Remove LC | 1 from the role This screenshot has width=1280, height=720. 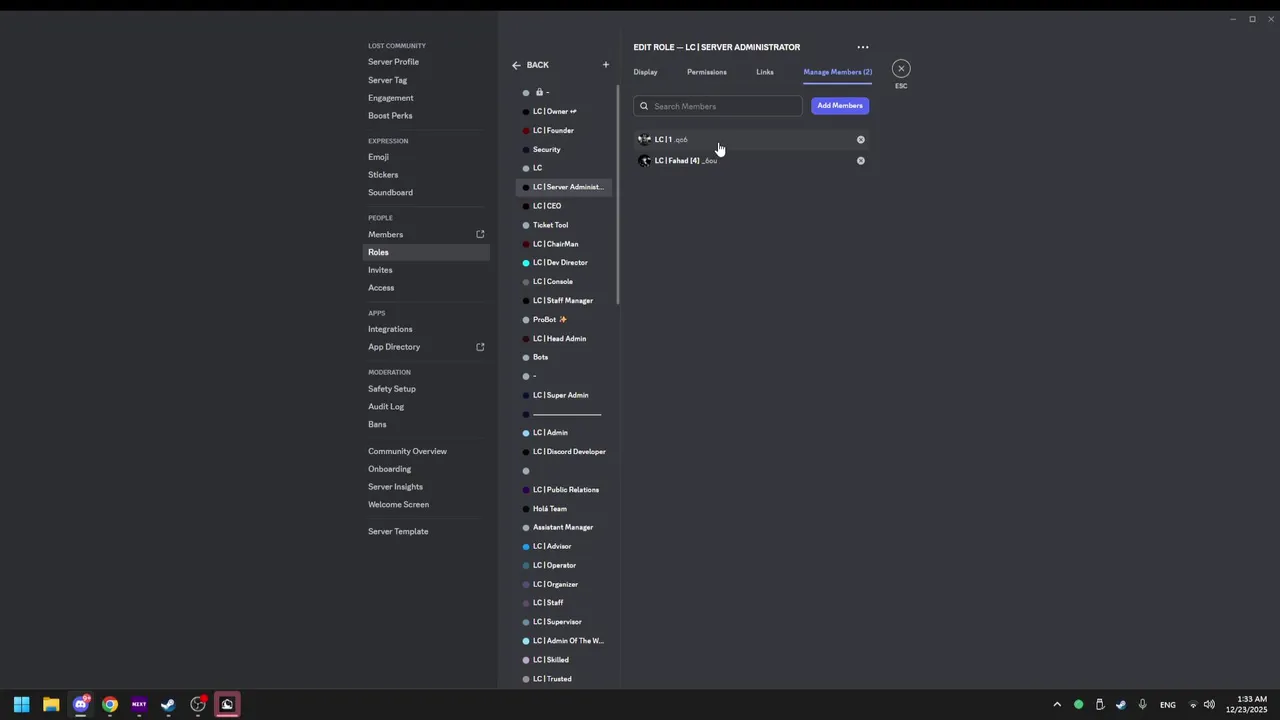coord(860,140)
